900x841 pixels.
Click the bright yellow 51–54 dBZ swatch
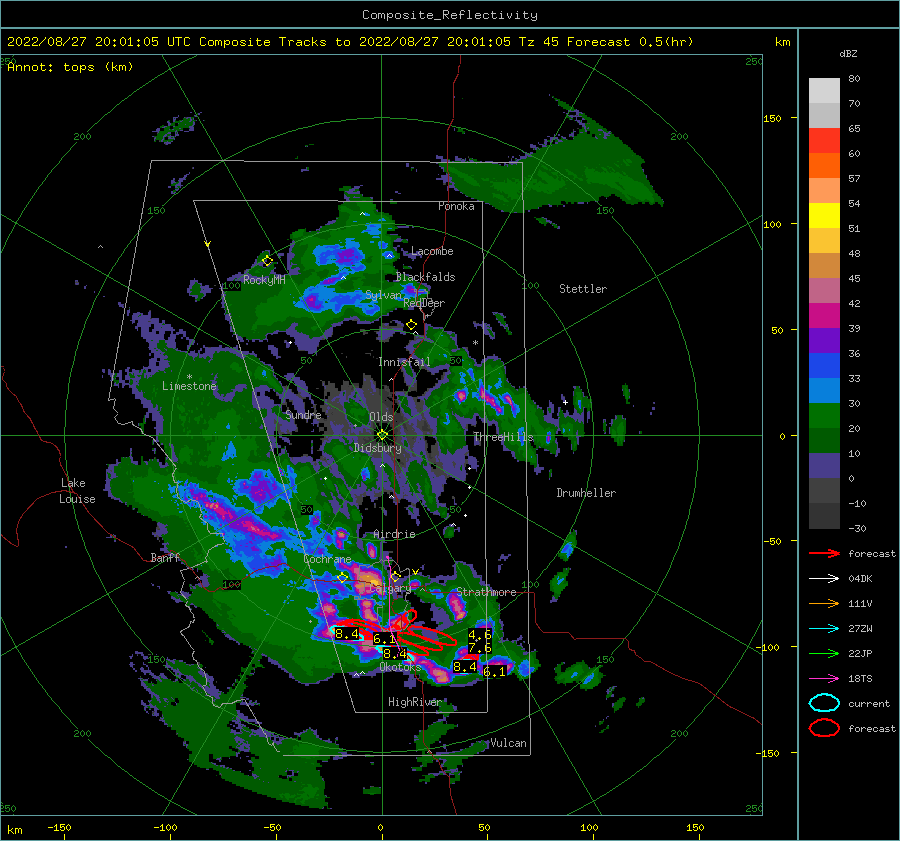(824, 216)
